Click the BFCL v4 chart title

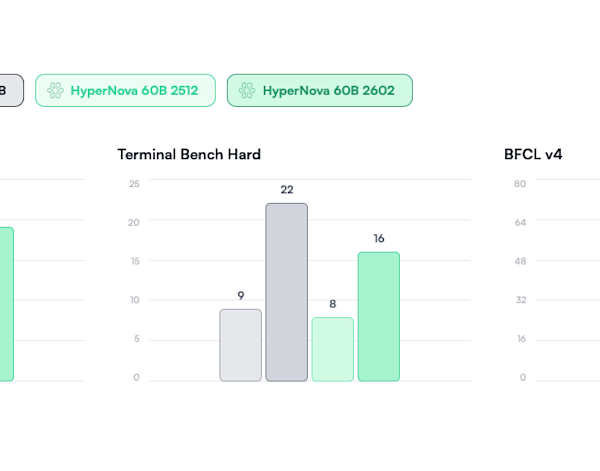533,154
